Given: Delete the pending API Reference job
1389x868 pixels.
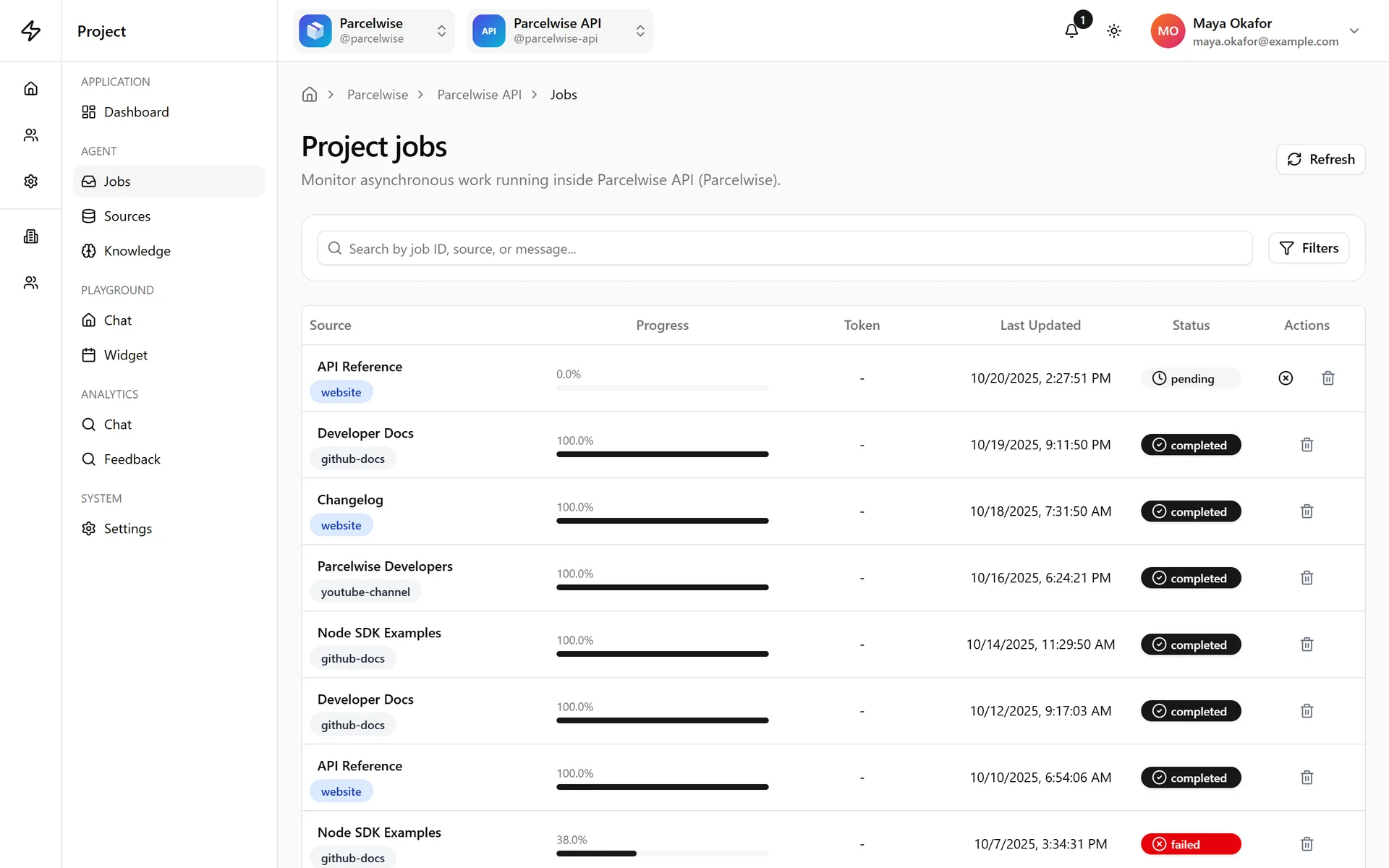Looking at the screenshot, I should [x=1328, y=378].
